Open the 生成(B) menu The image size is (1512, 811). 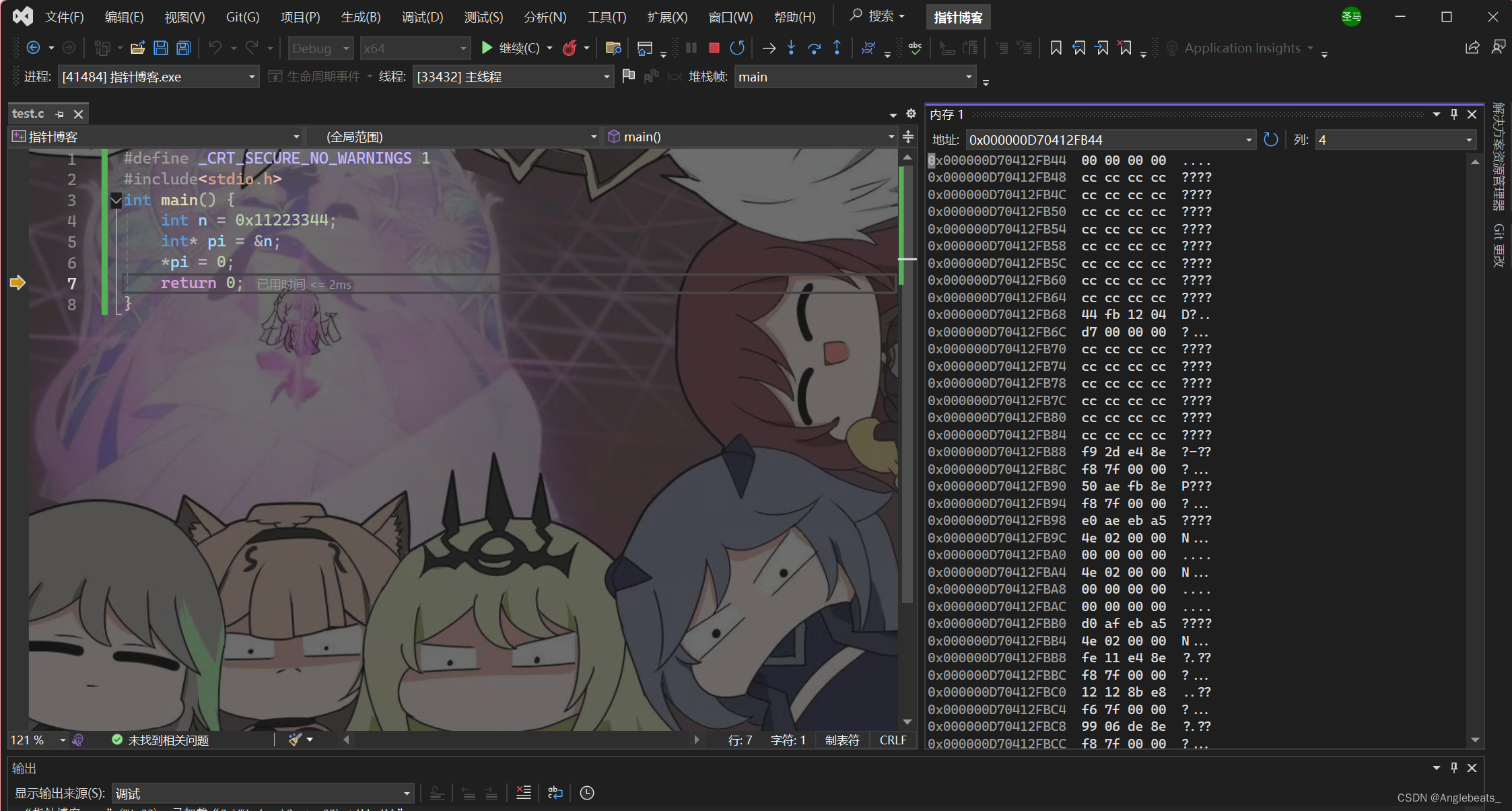361,17
